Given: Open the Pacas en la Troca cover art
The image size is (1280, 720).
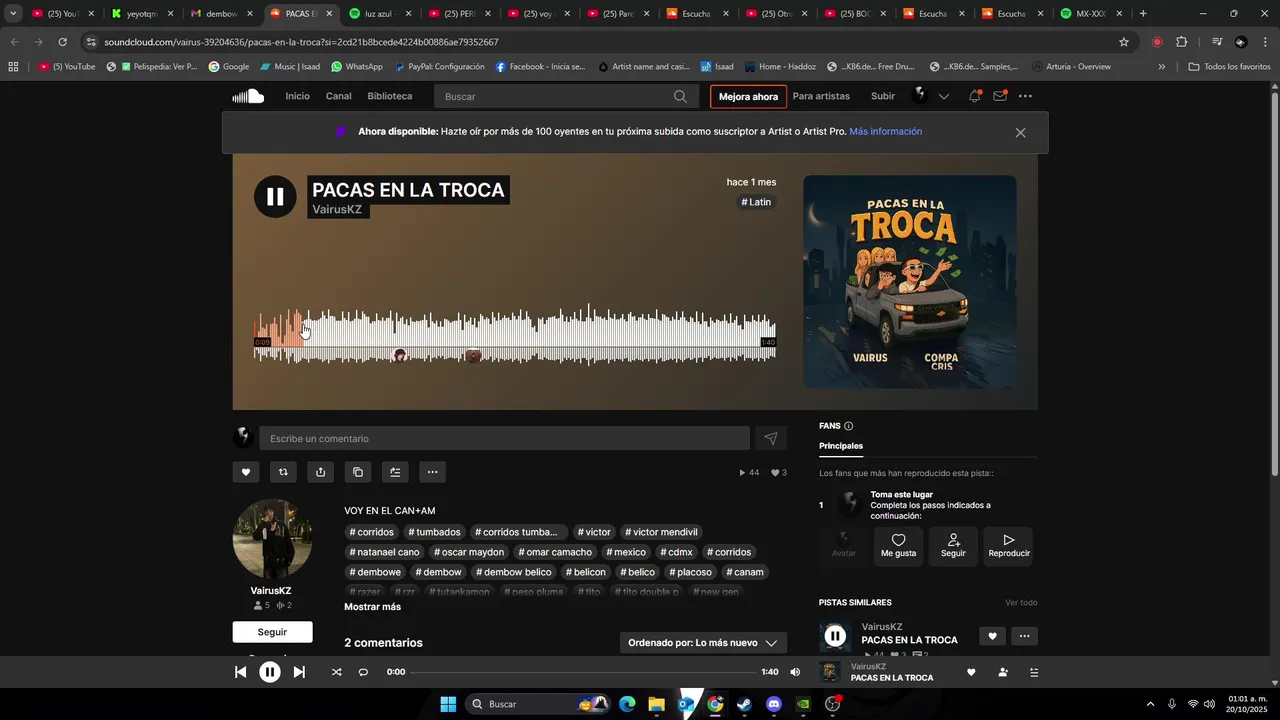Looking at the screenshot, I should (x=910, y=282).
